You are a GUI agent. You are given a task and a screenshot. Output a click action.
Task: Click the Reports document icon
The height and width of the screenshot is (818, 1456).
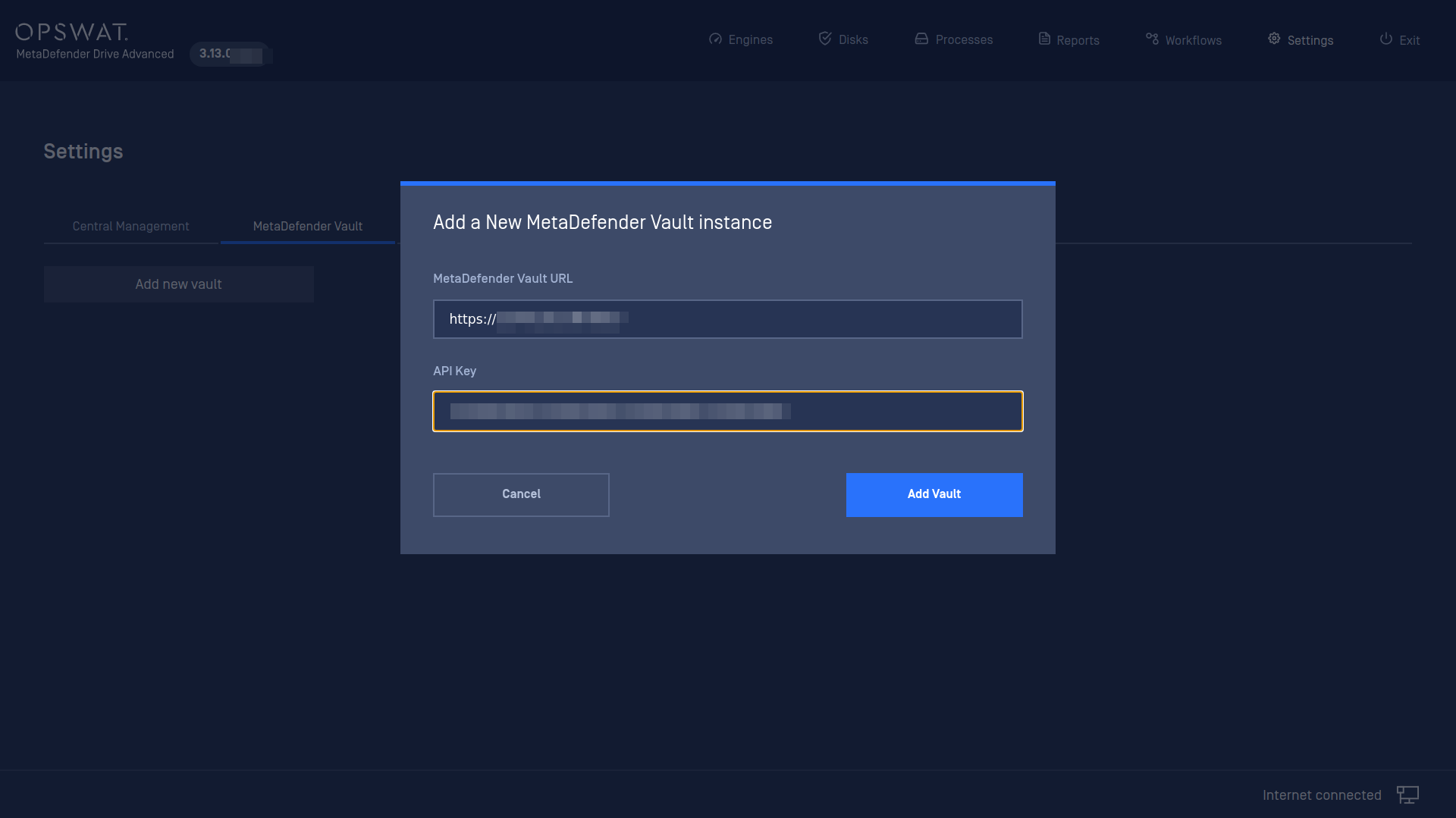point(1044,39)
